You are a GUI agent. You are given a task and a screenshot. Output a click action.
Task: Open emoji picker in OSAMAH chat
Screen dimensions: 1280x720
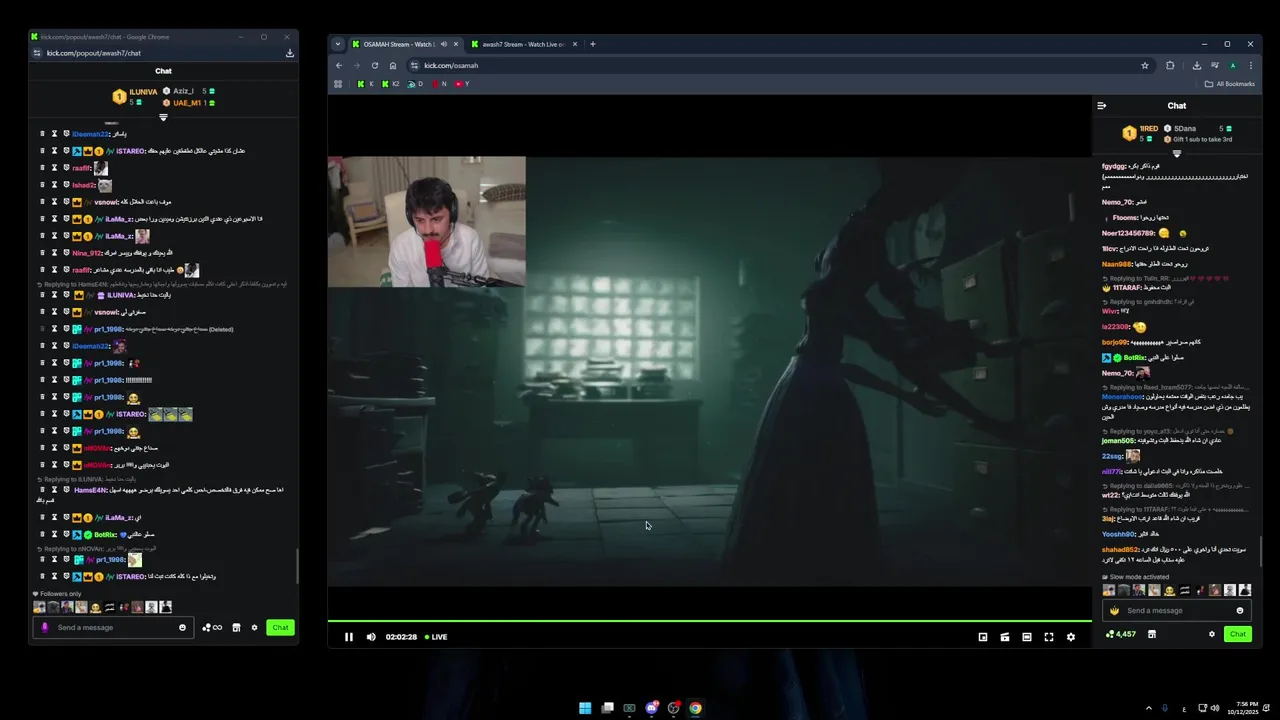click(1240, 611)
